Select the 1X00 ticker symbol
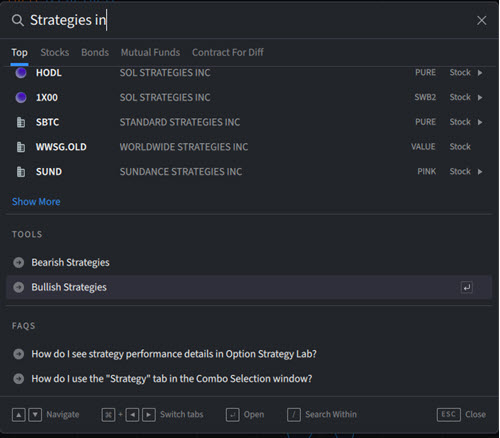Image resolution: width=500 pixels, height=438 pixels. 47,97
